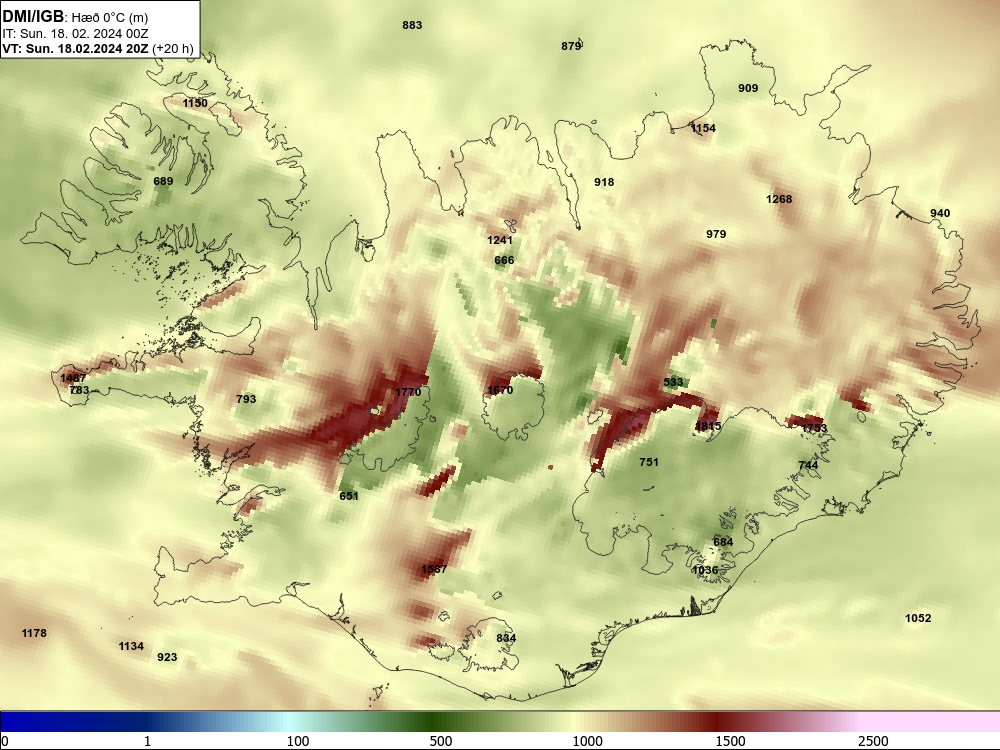This screenshot has height=750, width=1000.
Task: Click the 1241 value in north Iceland
Action: 500,240
